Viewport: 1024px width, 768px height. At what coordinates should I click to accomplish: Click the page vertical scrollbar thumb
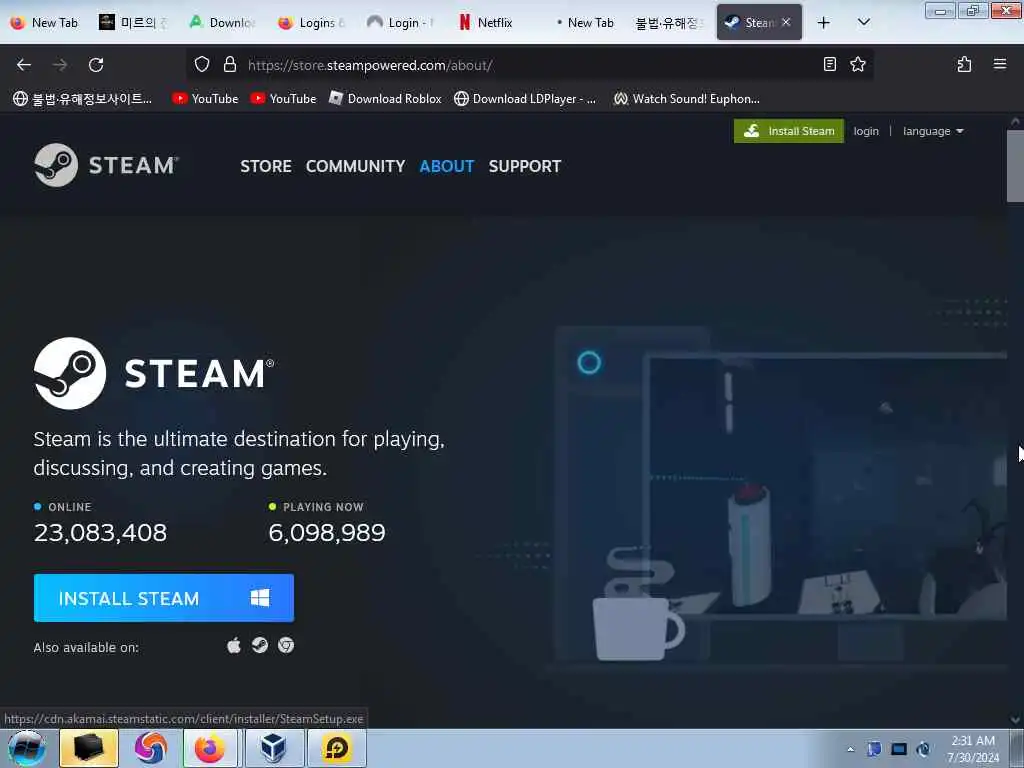tap(1015, 166)
